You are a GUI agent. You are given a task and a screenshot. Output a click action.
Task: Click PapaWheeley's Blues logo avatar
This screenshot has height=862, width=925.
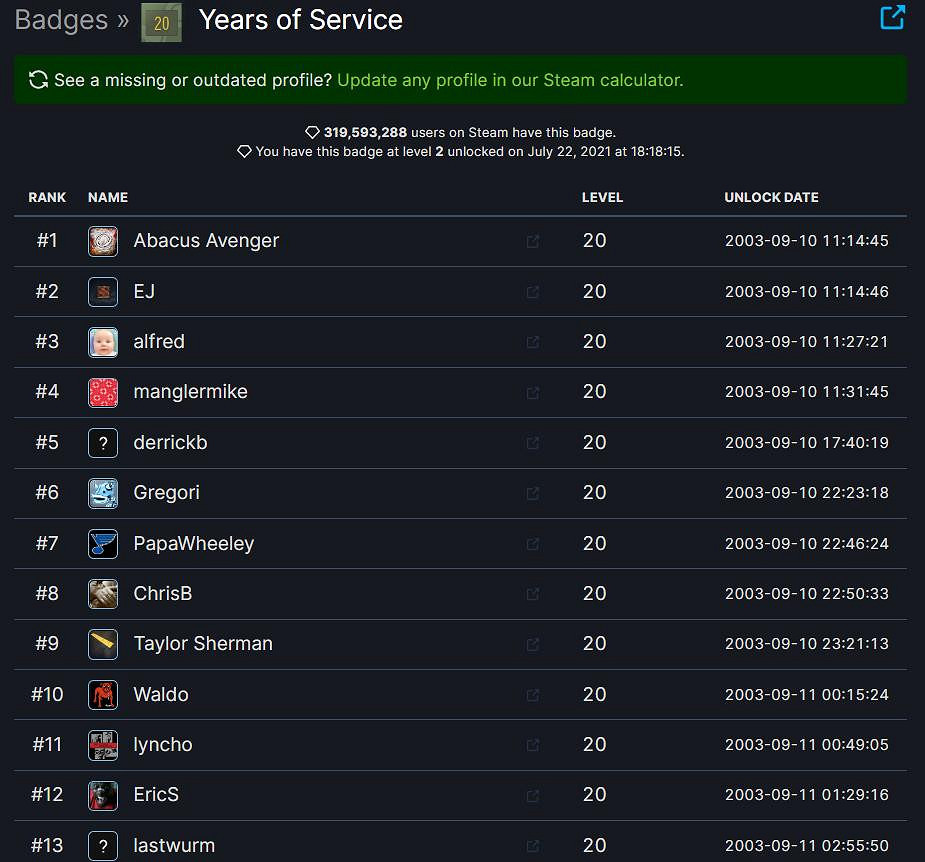[102, 543]
